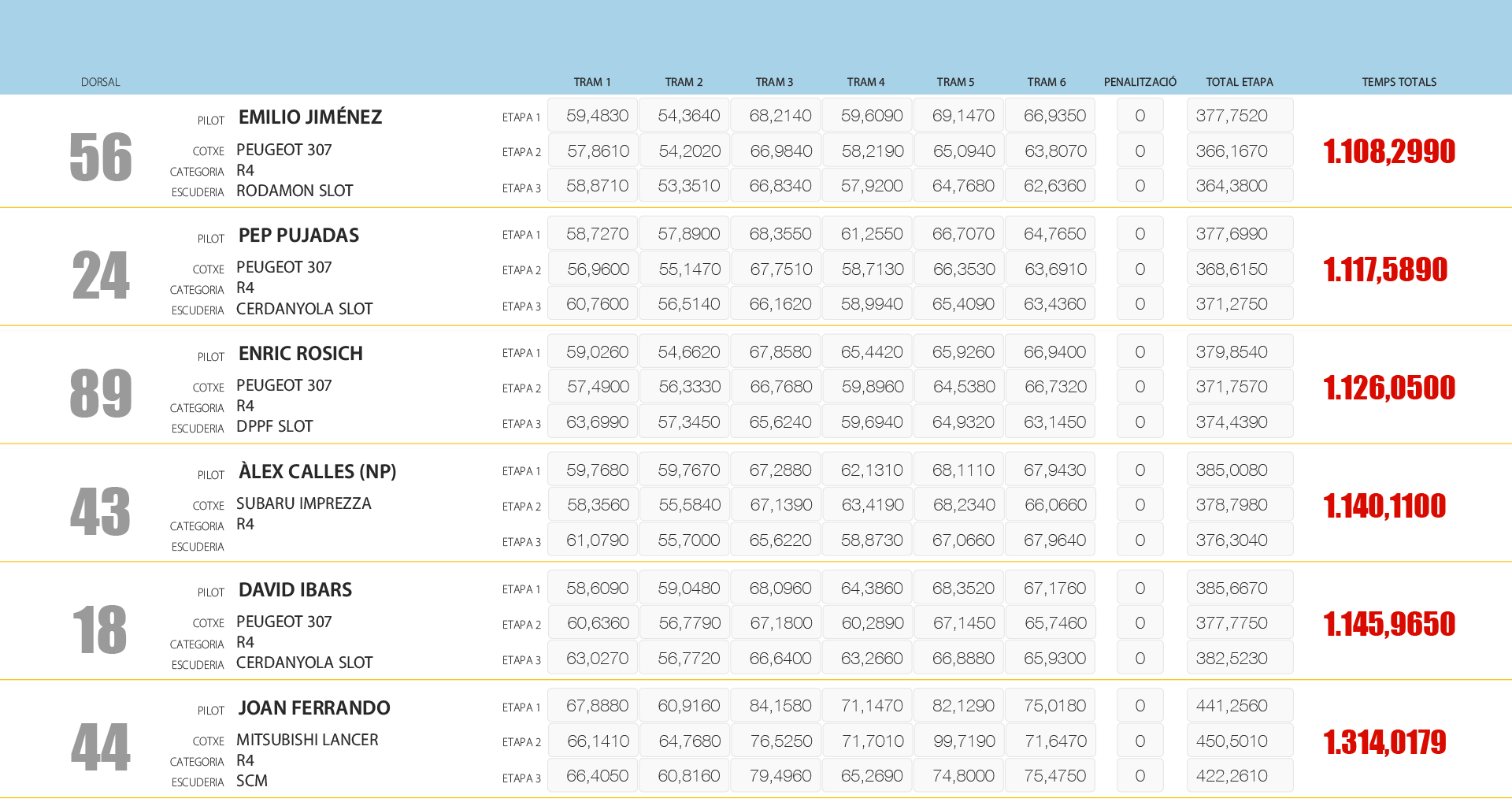This screenshot has height=802, width=1512.
Task: Select pilot name EMILIO JIMÉNEZ
Action: point(309,117)
